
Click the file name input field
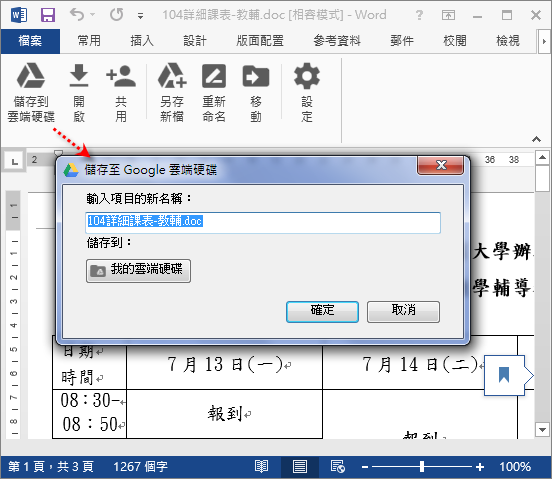coord(263,222)
